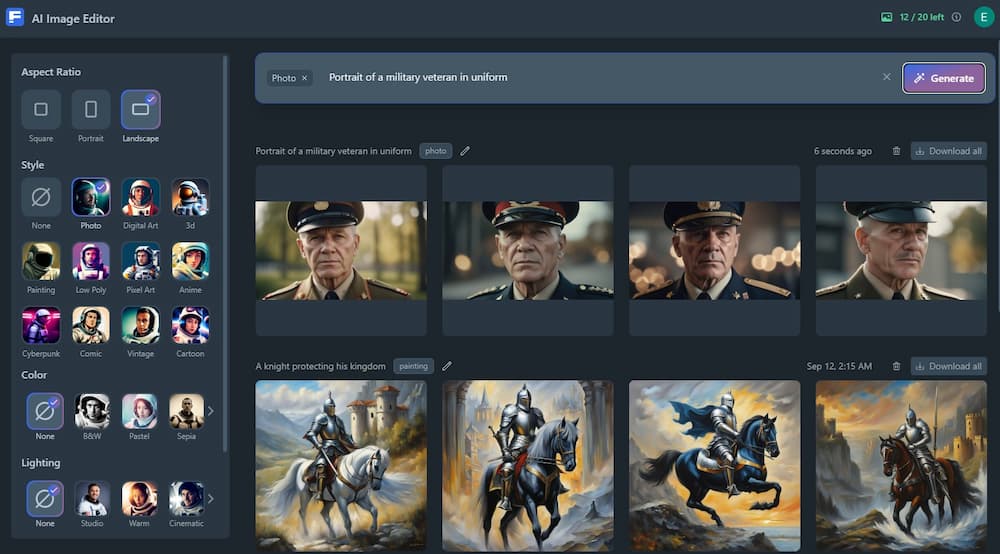Screen dimensions: 1000x554
Task: Choose the Pixel Art style
Action: click(x=141, y=261)
